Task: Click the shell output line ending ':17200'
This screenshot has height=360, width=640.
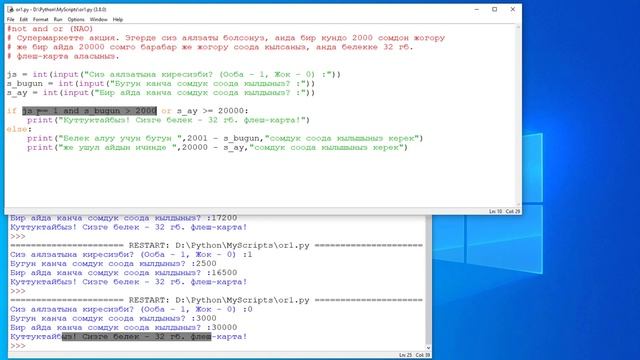Action: 123,218
